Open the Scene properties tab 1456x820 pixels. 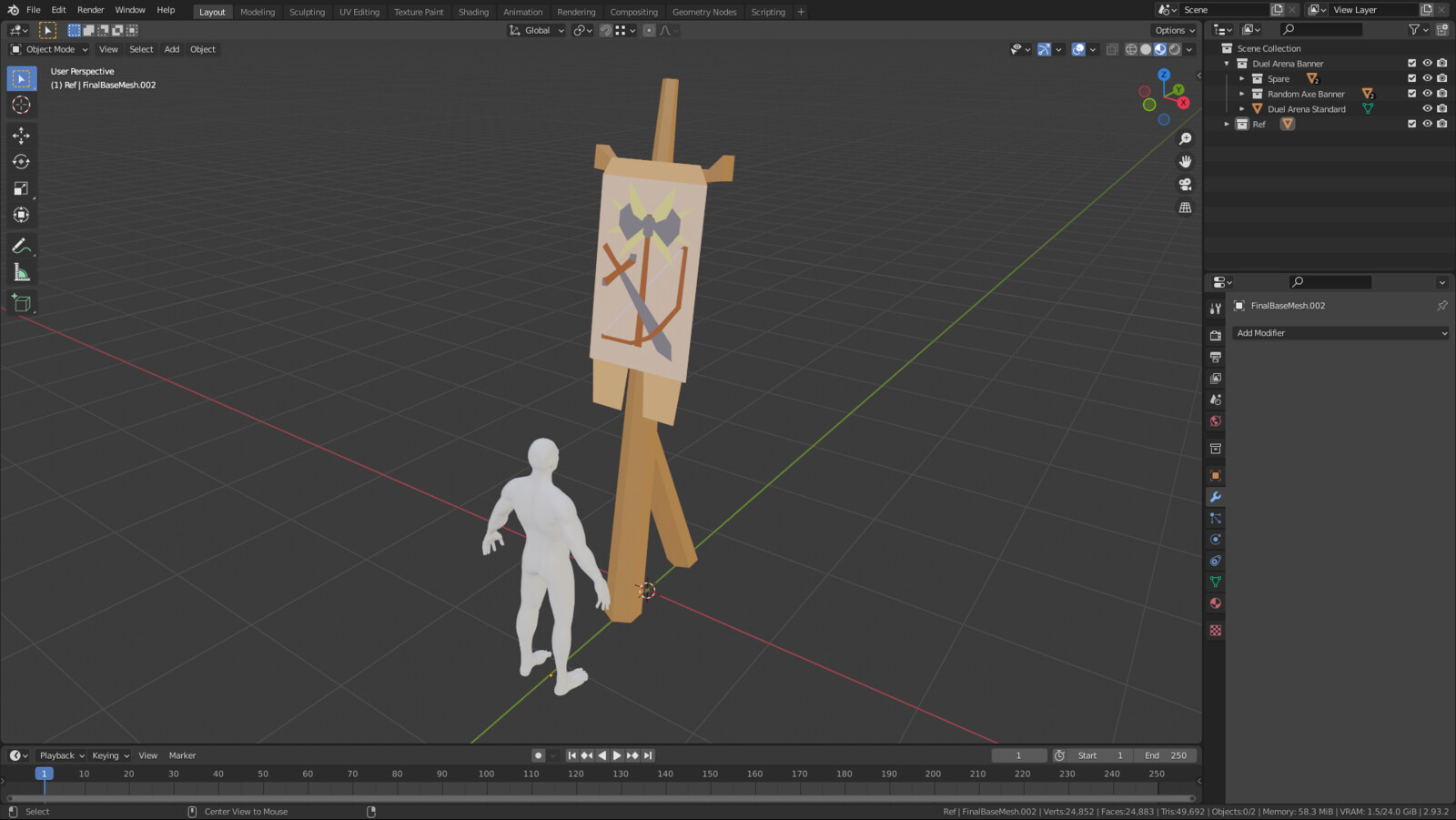click(x=1216, y=400)
